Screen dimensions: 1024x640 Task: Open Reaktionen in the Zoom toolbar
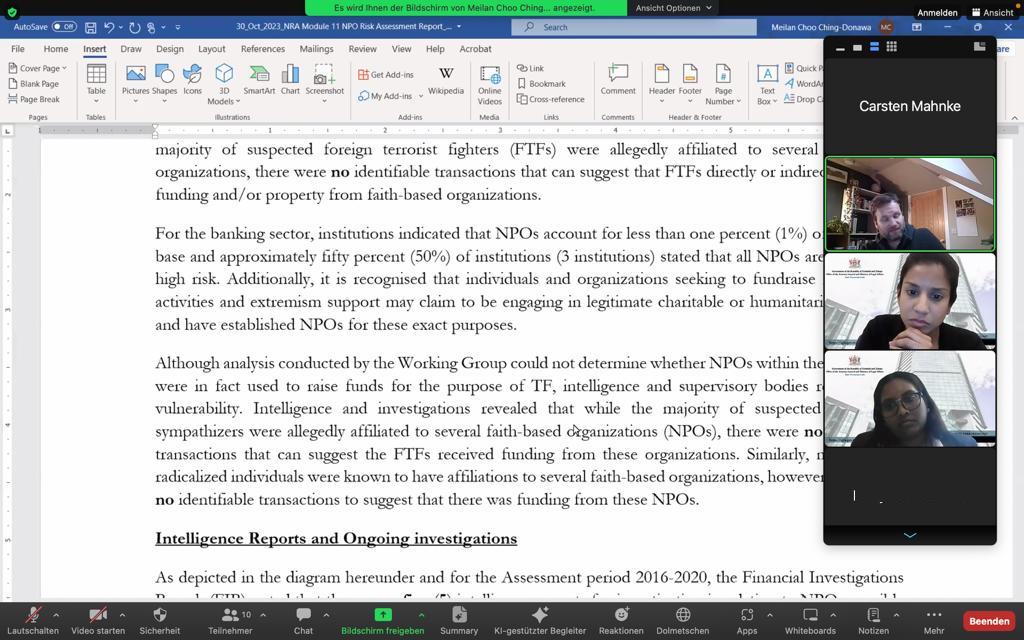(x=621, y=620)
